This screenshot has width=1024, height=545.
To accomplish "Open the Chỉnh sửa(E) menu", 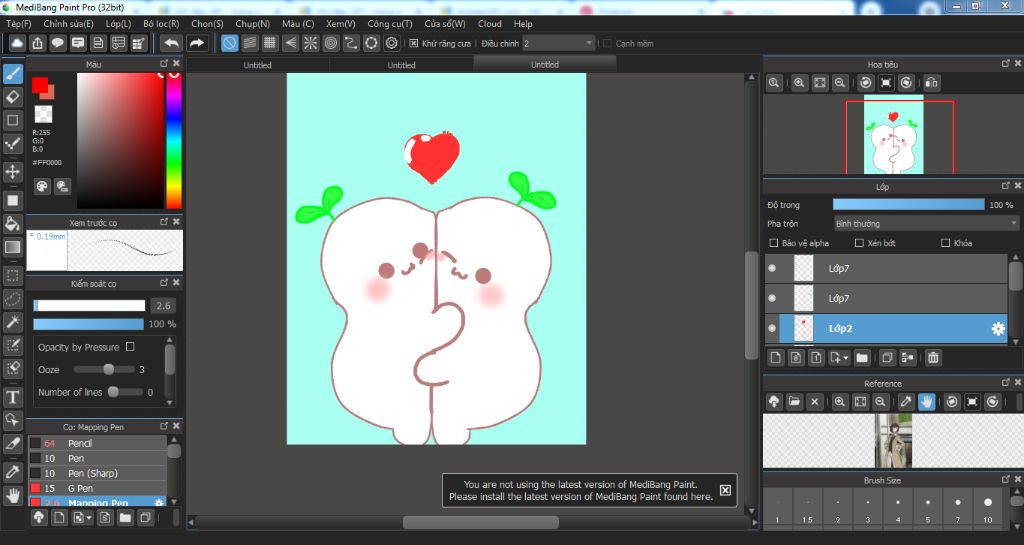I will [x=68, y=23].
